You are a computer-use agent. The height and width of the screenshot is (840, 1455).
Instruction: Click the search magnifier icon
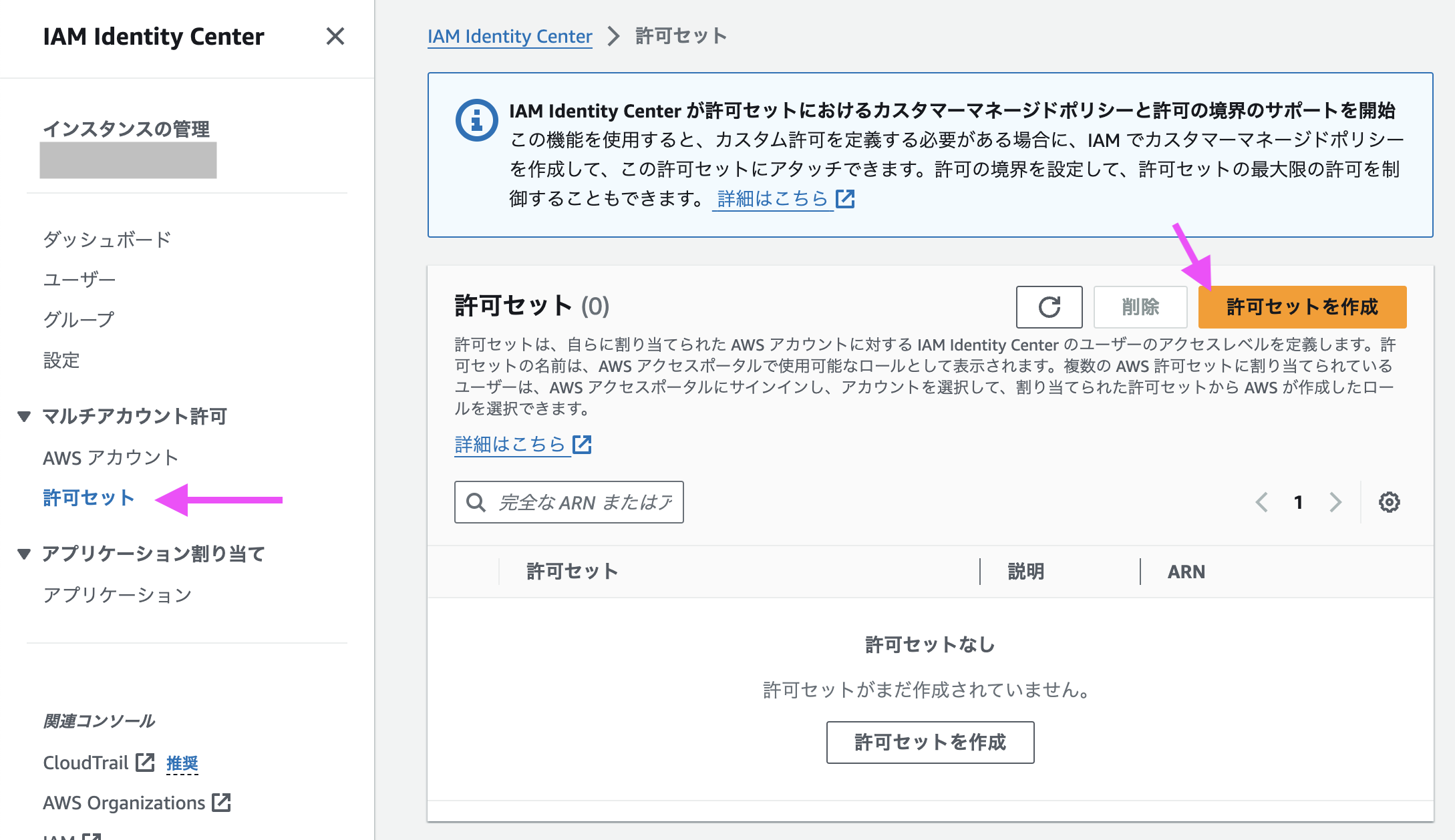476,502
